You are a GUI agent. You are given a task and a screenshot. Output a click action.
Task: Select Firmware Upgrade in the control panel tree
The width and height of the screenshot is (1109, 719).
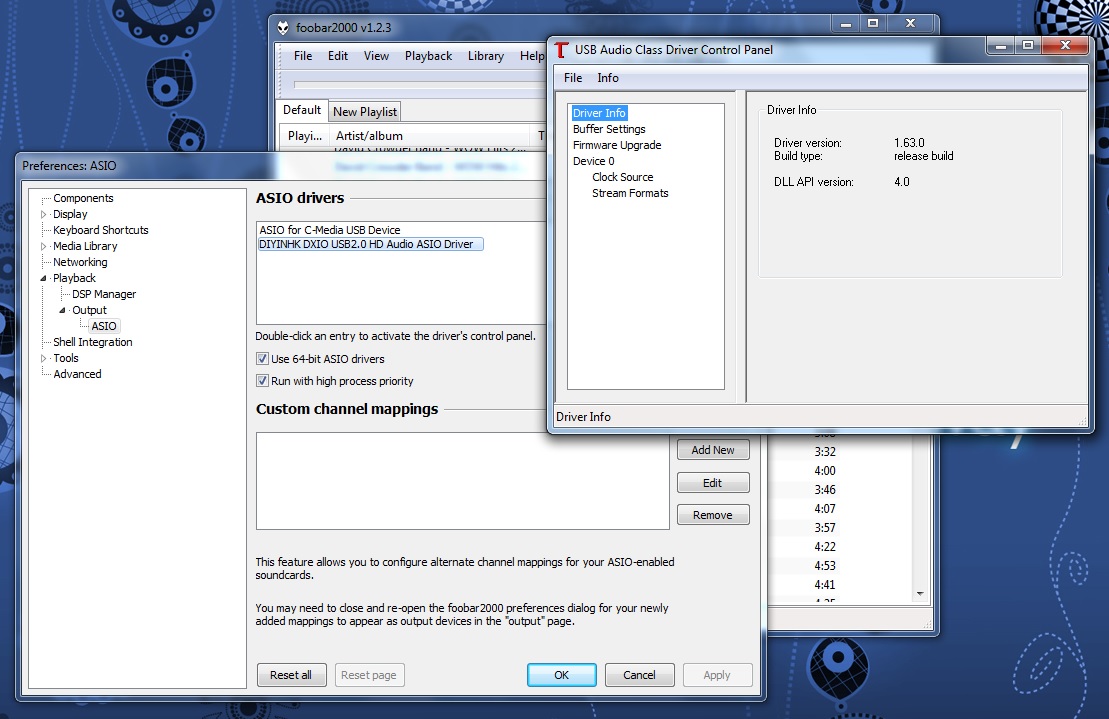pos(617,145)
